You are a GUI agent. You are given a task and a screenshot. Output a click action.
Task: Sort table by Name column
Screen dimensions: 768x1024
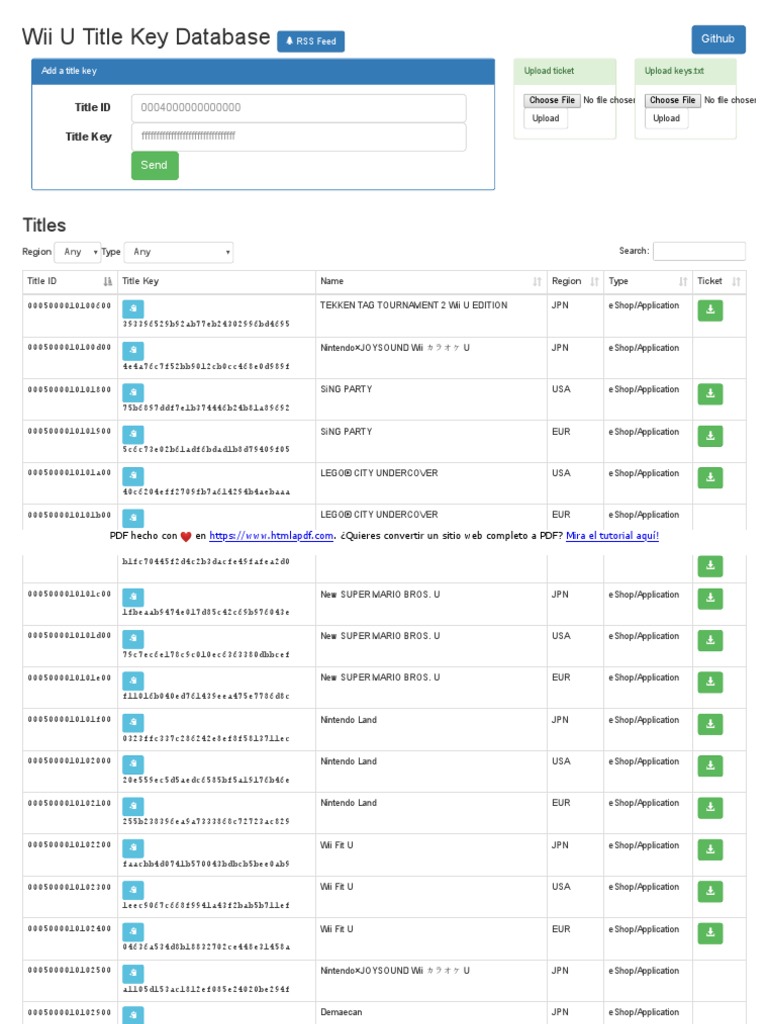pyautogui.click(x=431, y=281)
